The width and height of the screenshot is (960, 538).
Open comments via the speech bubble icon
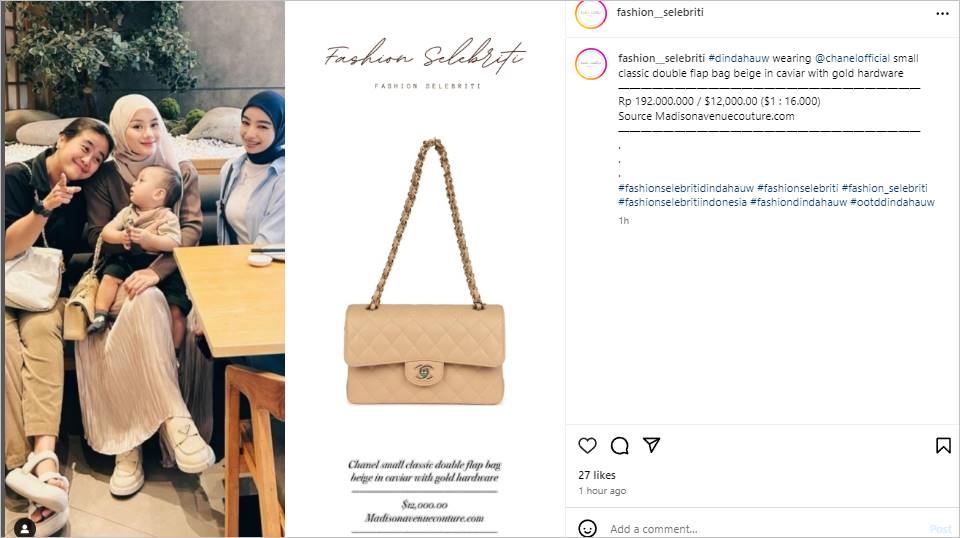click(x=620, y=446)
